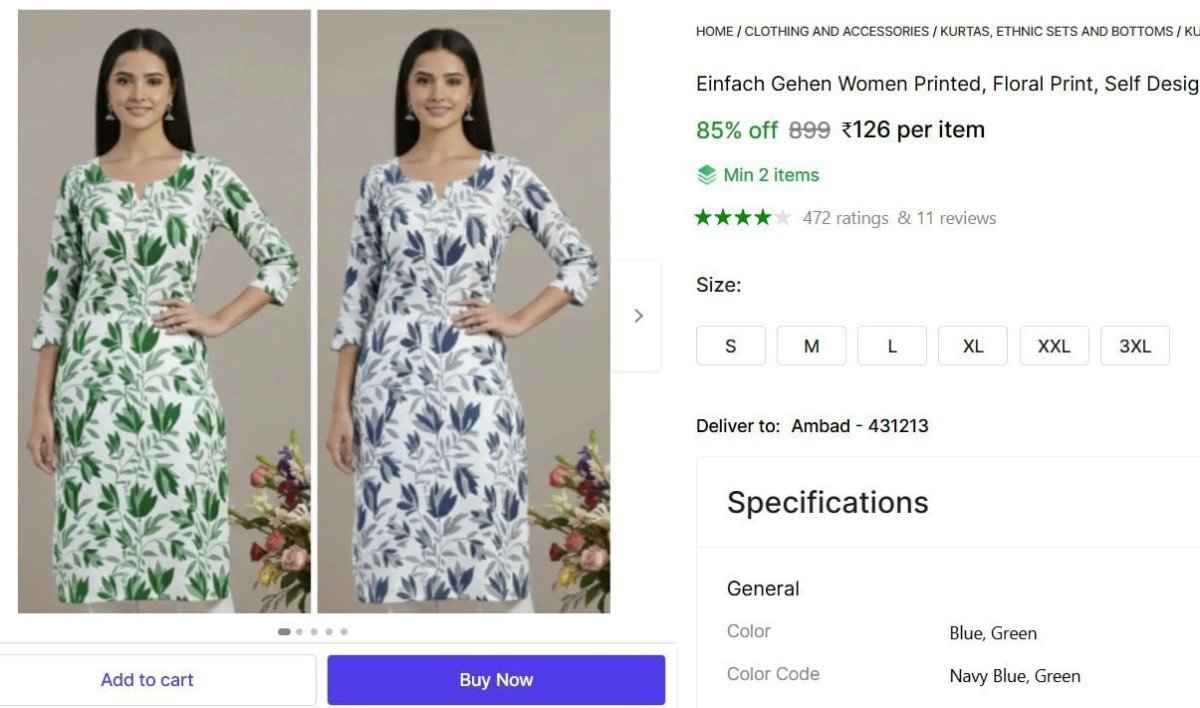The image size is (1200, 708).
Task: Click the Add to cart button
Action: coord(147,679)
